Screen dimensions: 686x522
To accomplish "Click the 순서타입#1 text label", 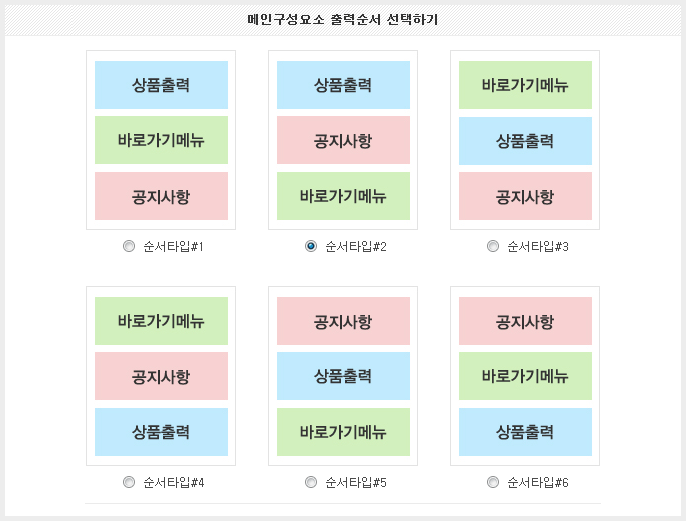I will (x=173, y=247).
